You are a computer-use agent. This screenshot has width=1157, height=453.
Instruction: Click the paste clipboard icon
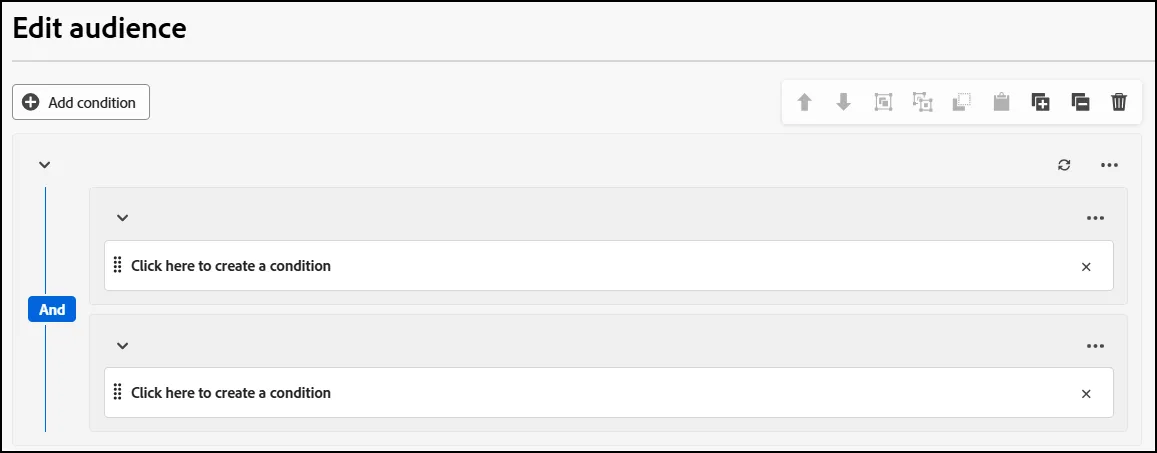click(1001, 103)
